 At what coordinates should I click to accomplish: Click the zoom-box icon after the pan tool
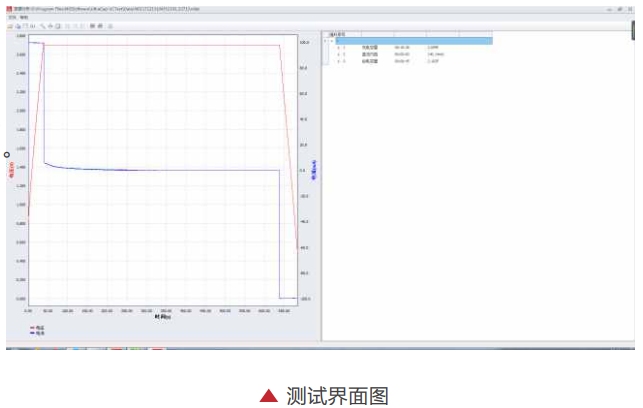coord(58,25)
